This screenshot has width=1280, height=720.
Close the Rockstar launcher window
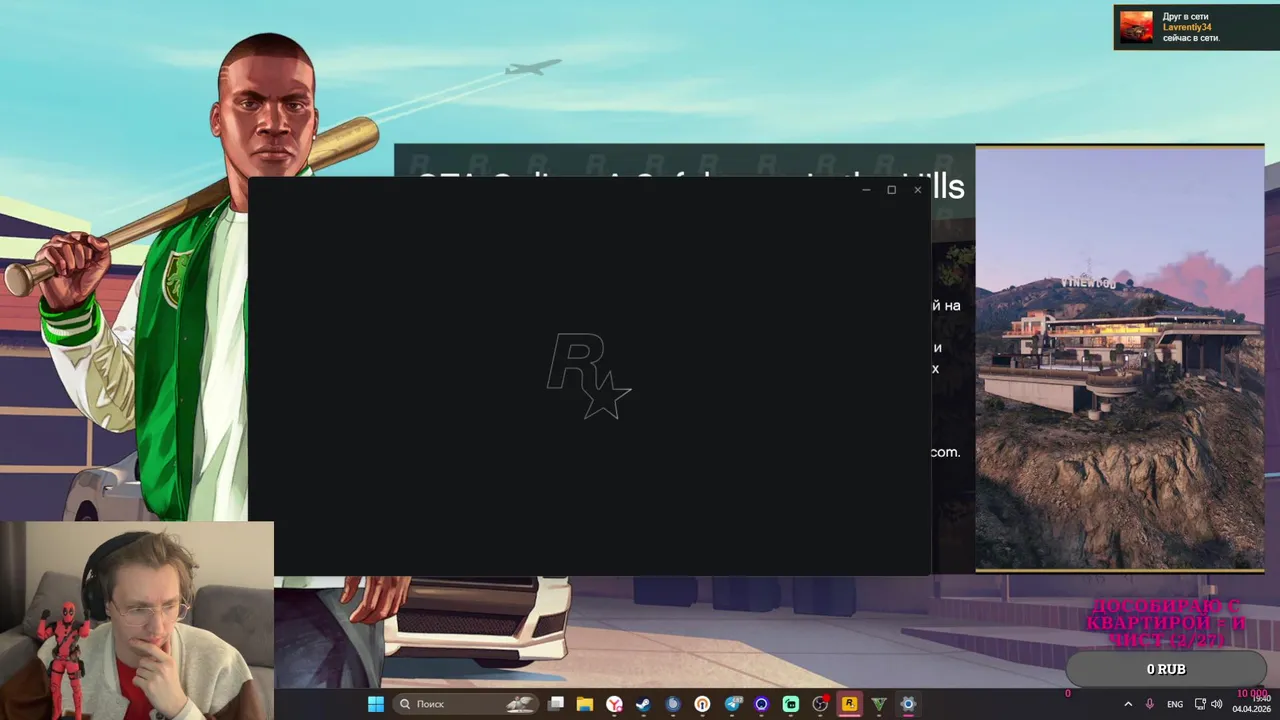(x=917, y=190)
